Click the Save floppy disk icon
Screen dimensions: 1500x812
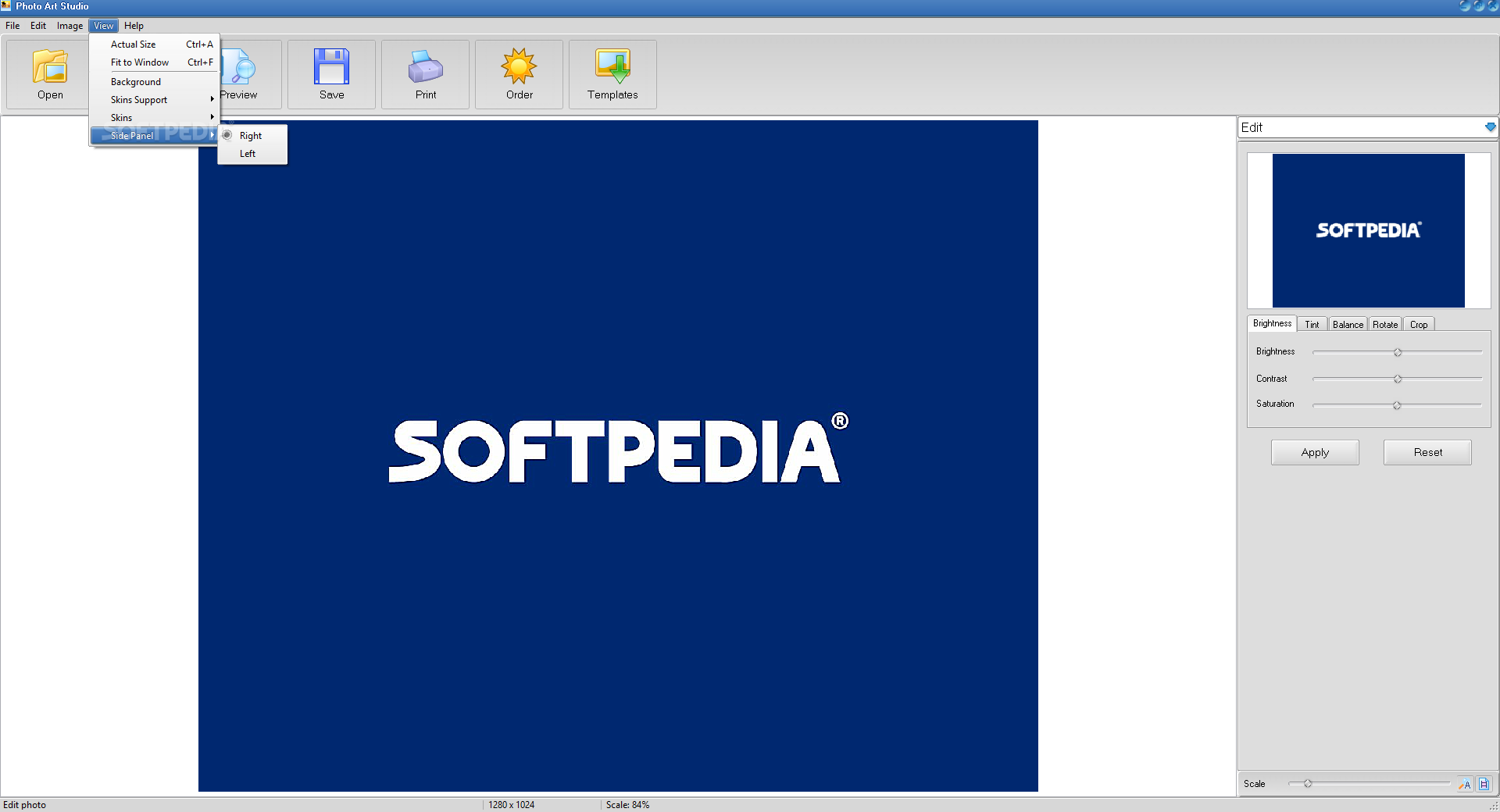pyautogui.click(x=331, y=66)
